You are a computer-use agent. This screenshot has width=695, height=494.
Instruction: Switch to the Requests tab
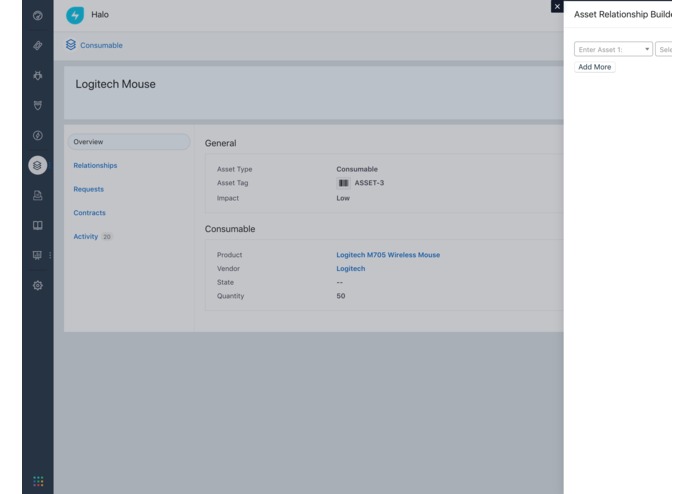(89, 189)
